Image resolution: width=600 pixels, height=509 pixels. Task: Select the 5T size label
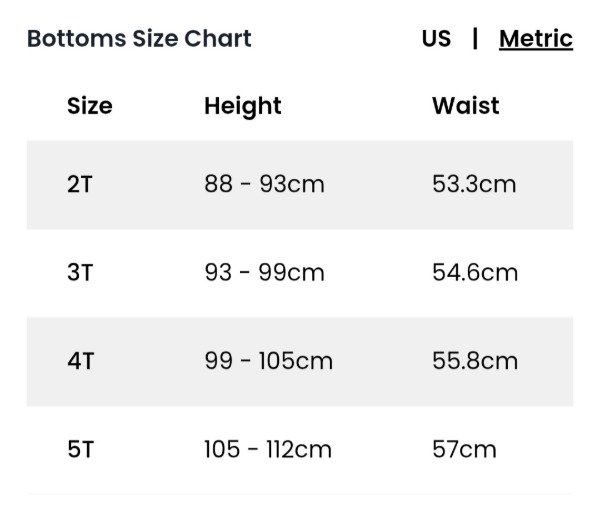click(81, 449)
